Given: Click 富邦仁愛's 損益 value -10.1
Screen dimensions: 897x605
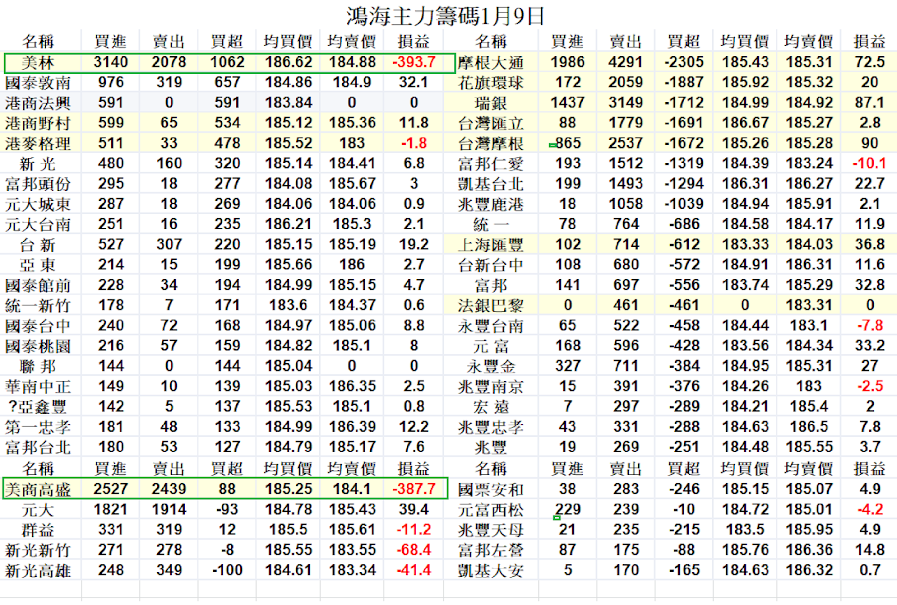Looking at the screenshot, I should [869, 164].
